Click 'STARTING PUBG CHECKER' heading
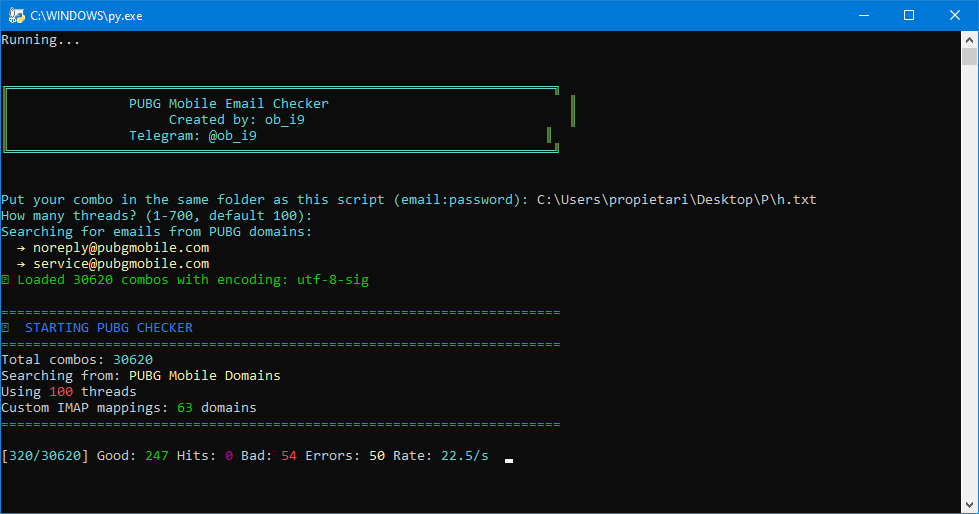The height and width of the screenshot is (514, 979). pyautogui.click(x=109, y=328)
